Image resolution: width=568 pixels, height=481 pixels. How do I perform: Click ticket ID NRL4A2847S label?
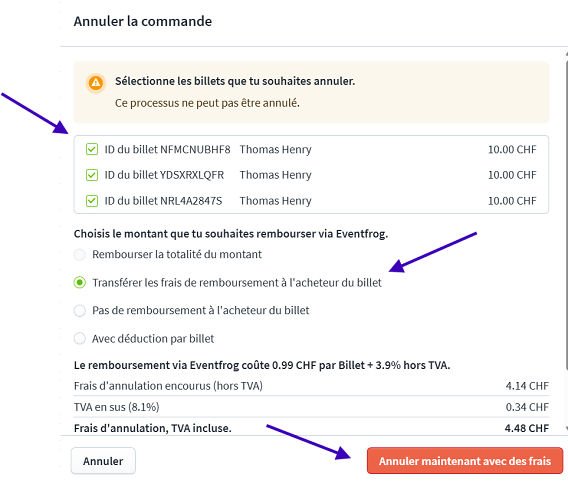163,201
